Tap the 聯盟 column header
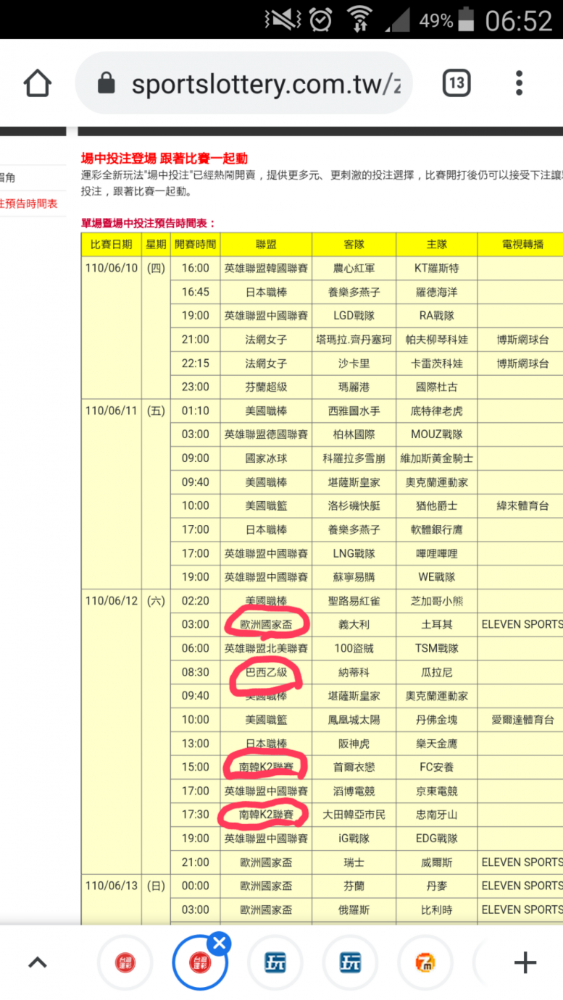This screenshot has height=1000, width=563. 266,244
